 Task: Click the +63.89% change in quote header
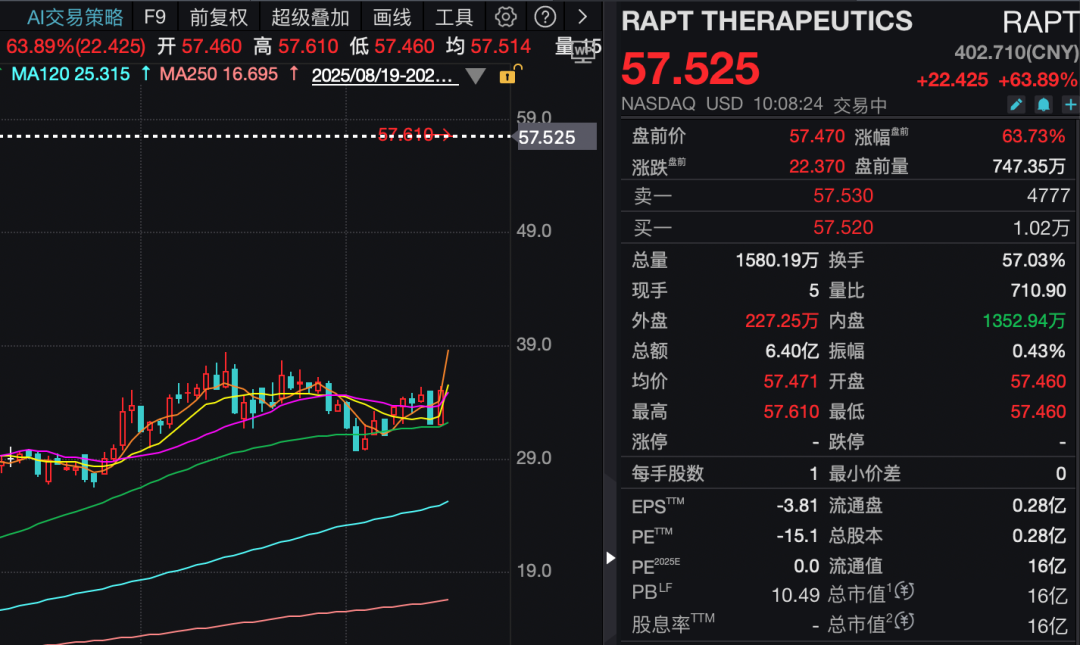coord(1037,80)
